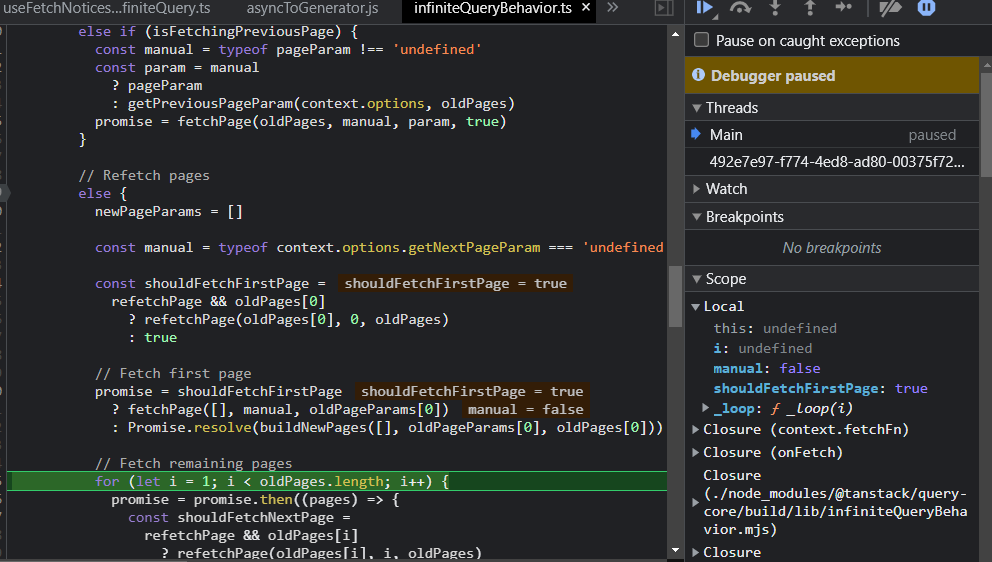This screenshot has height=562, width=992.
Task: Resume script execution with the play icon
Action: [x=704, y=7]
